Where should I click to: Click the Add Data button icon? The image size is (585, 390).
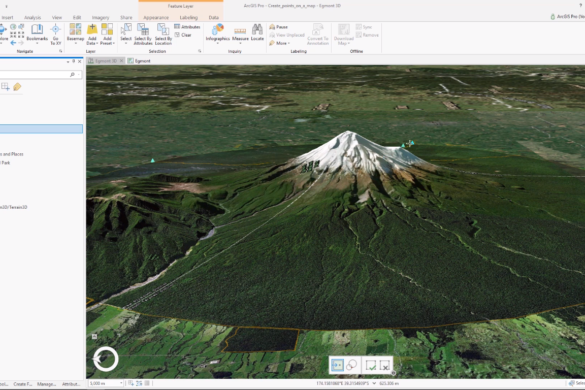pos(92,29)
